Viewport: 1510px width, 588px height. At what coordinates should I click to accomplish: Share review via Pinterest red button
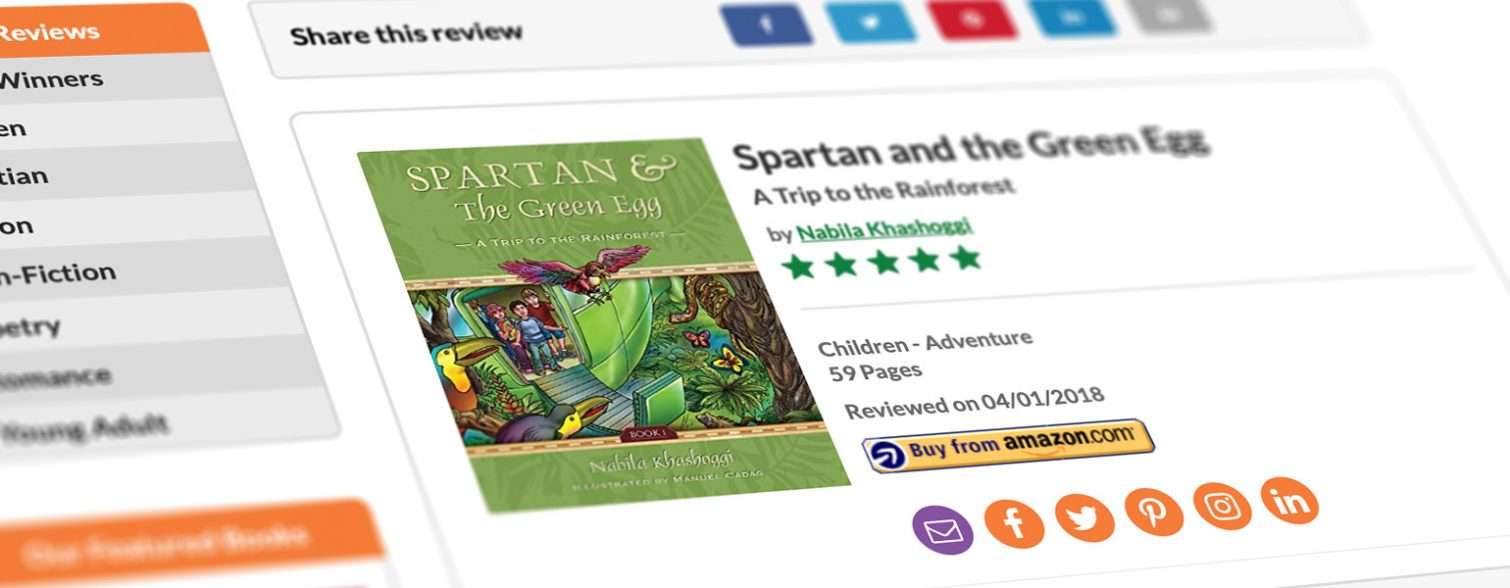tap(973, 19)
